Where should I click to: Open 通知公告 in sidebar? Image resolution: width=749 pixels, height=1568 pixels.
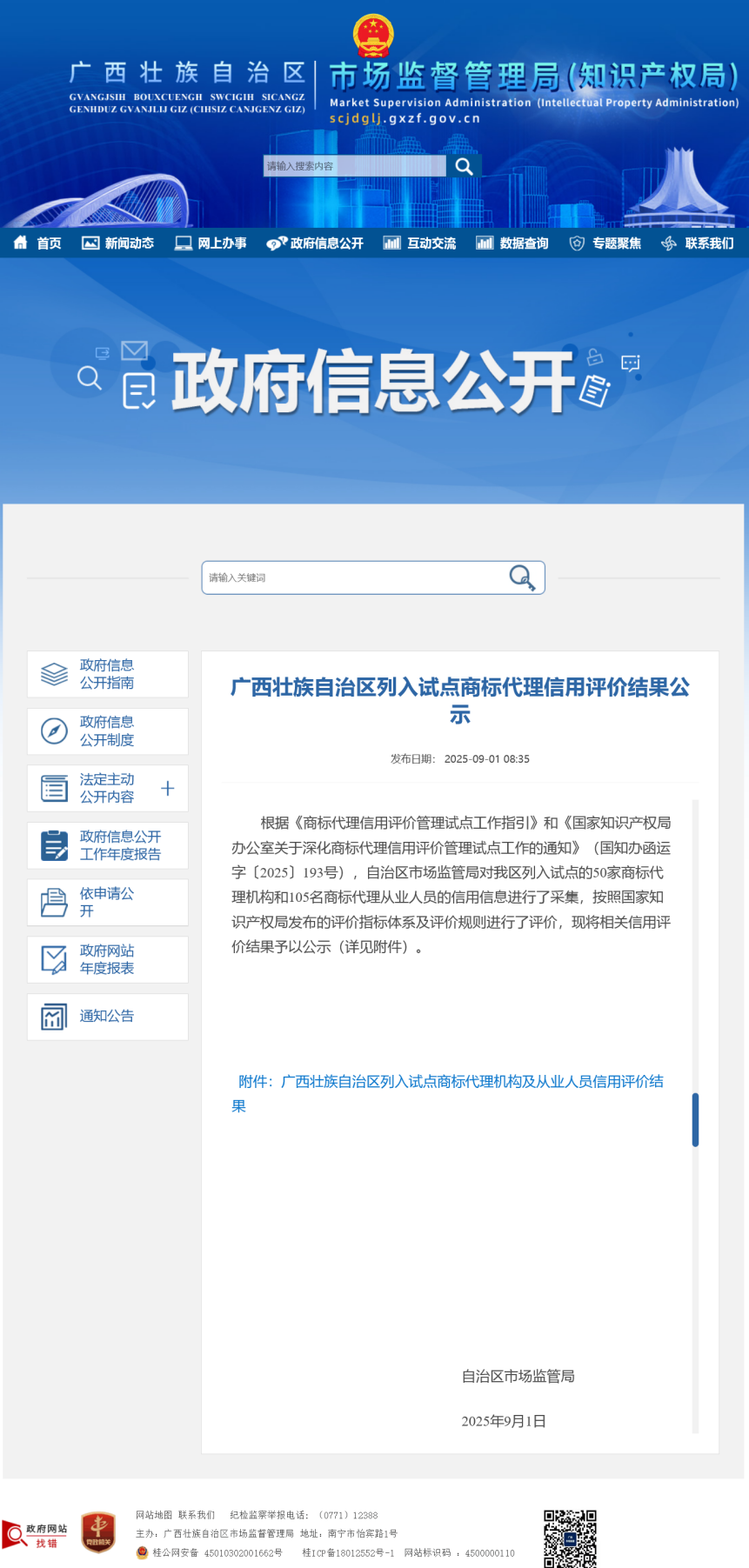(x=107, y=1016)
